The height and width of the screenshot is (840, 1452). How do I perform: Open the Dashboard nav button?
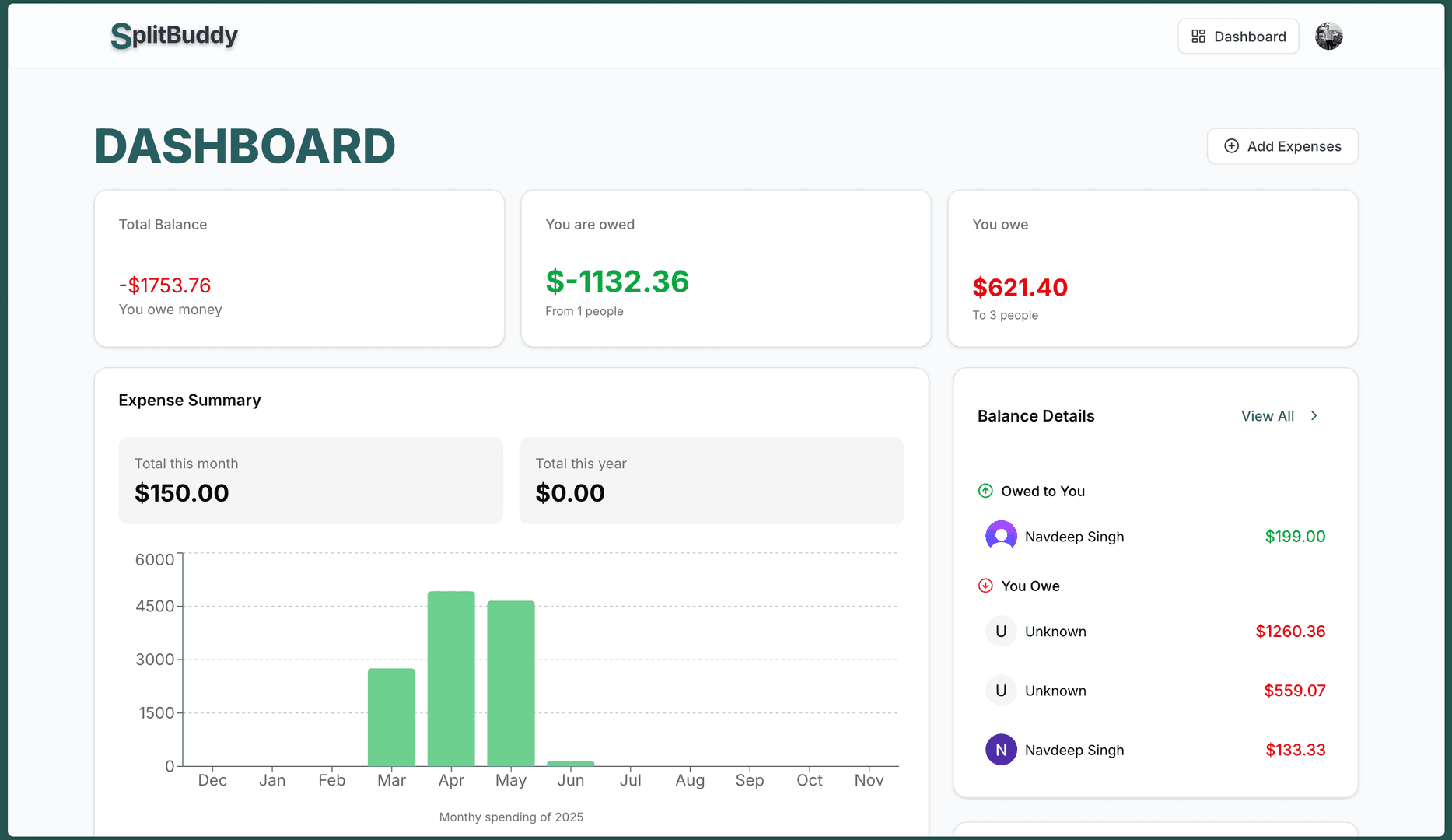click(1238, 37)
